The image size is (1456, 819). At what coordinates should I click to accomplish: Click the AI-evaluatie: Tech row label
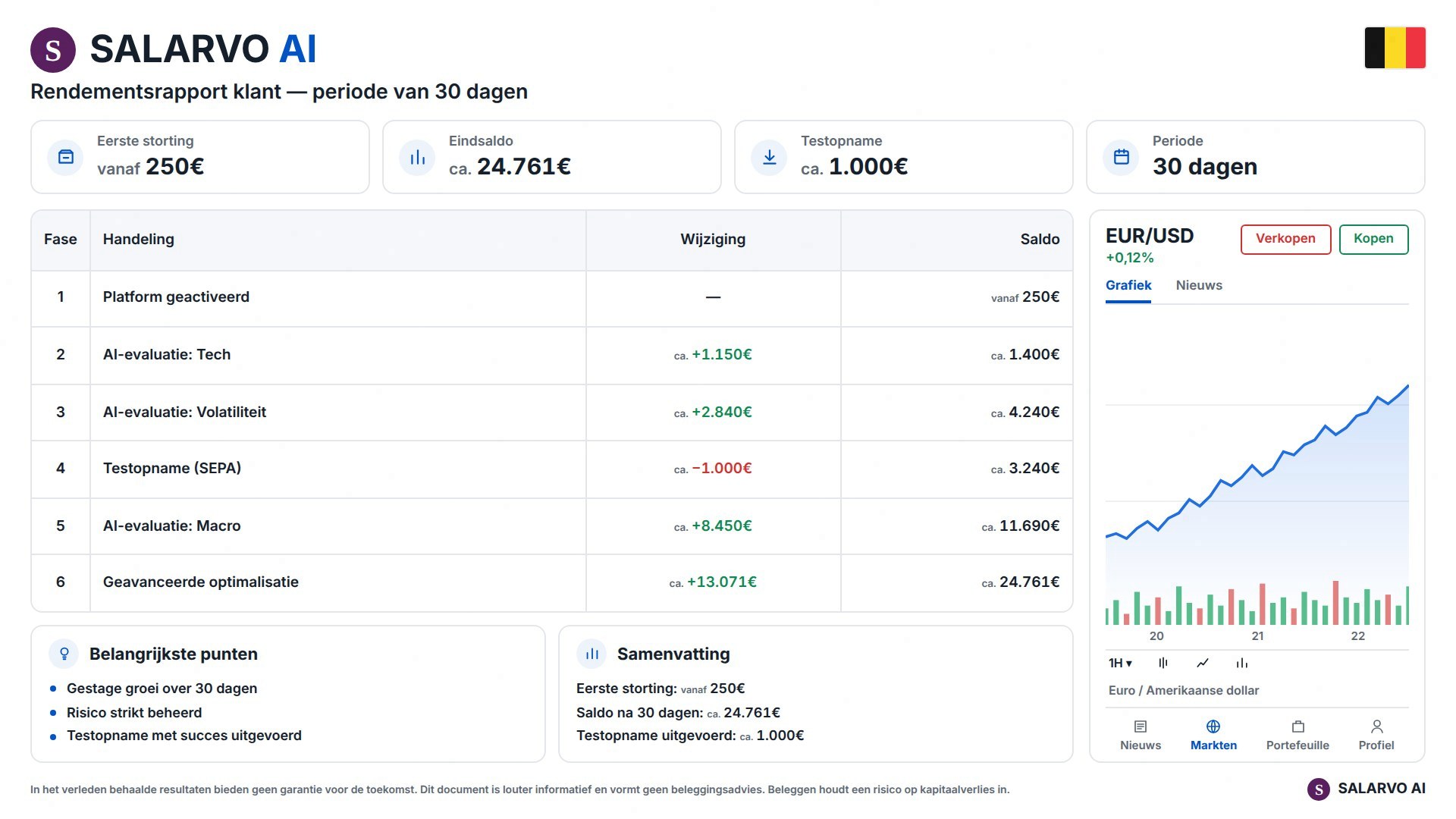click(x=167, y=355)
